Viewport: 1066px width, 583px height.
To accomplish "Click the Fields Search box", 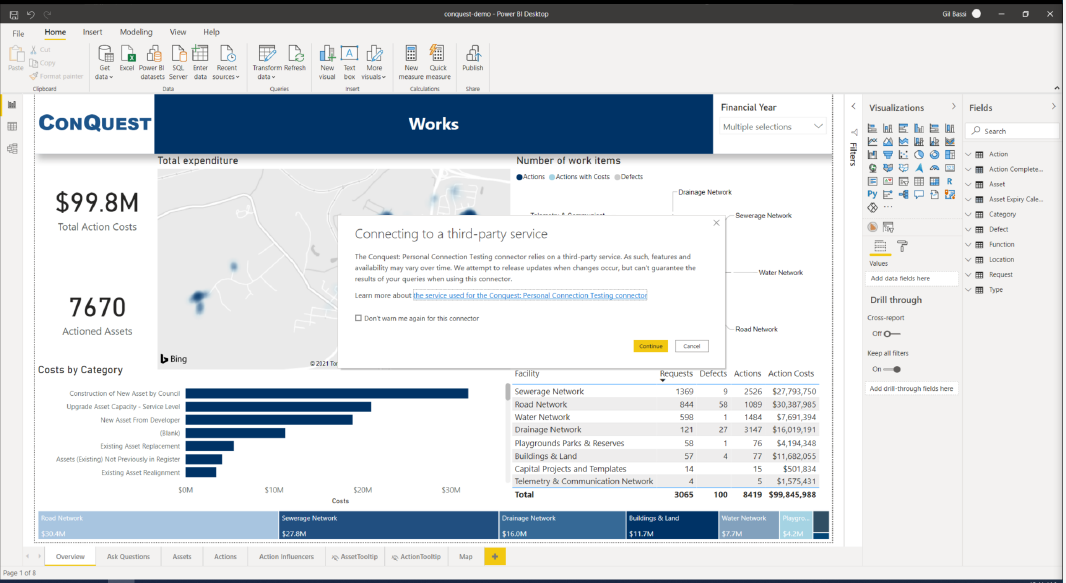I will [1012, 130].
